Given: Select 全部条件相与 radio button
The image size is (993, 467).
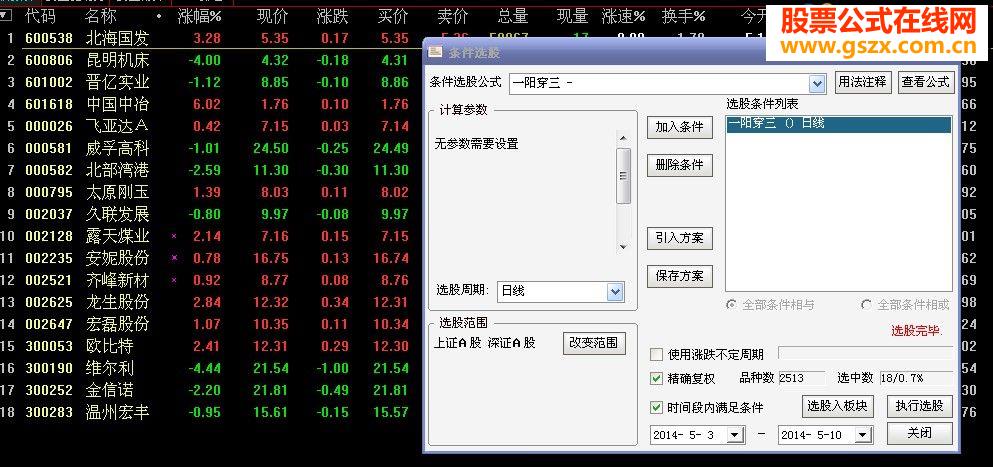Looking at the screenshot, I should coord(731,305).
